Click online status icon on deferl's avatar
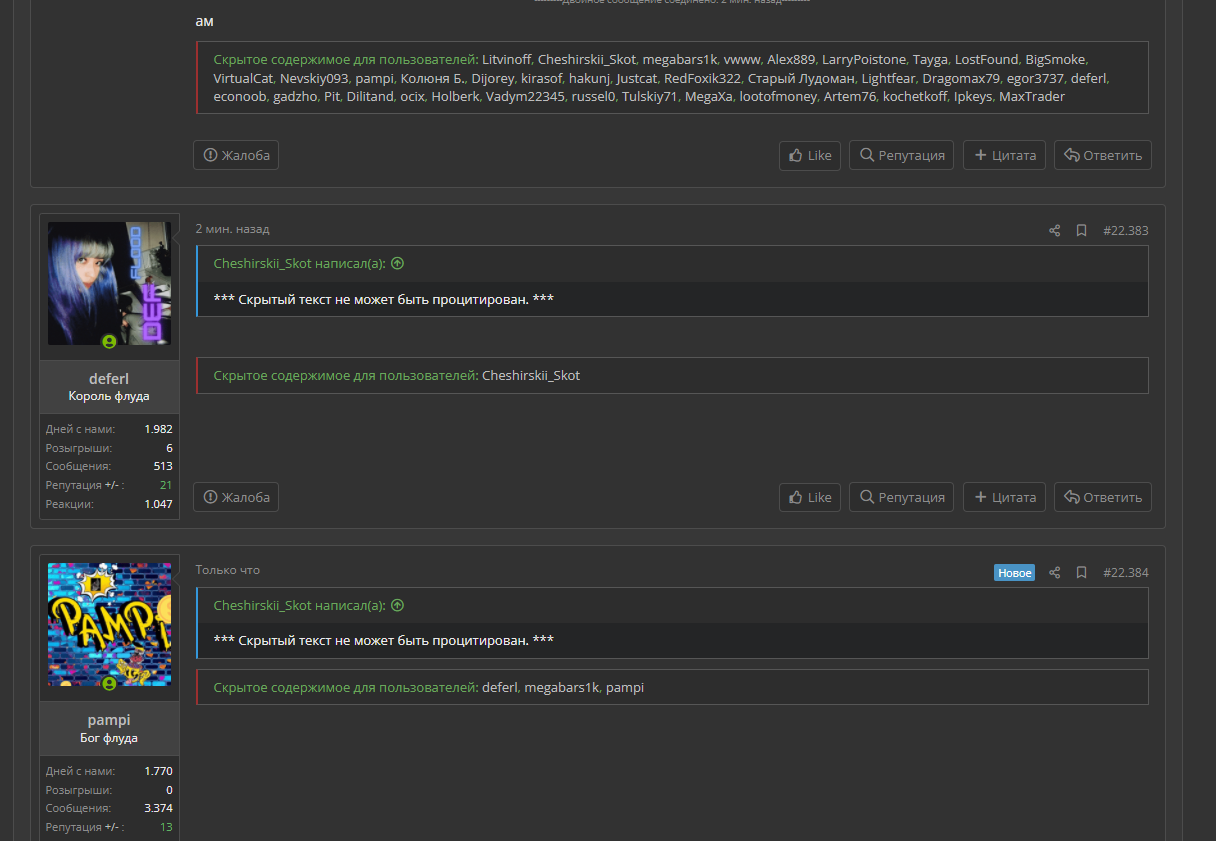This screenshot has height=841, width=1216. click(109, 341)
